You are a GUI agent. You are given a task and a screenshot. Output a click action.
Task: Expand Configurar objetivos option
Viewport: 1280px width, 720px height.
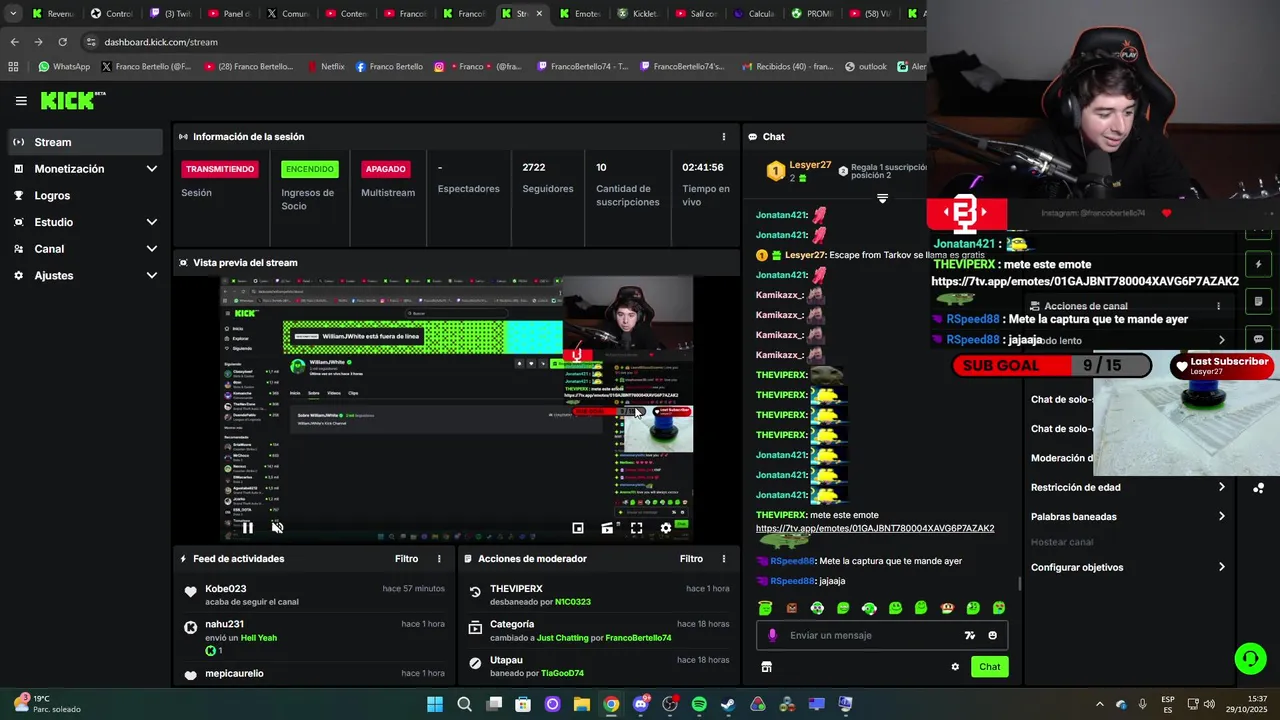click(1128, 567)
